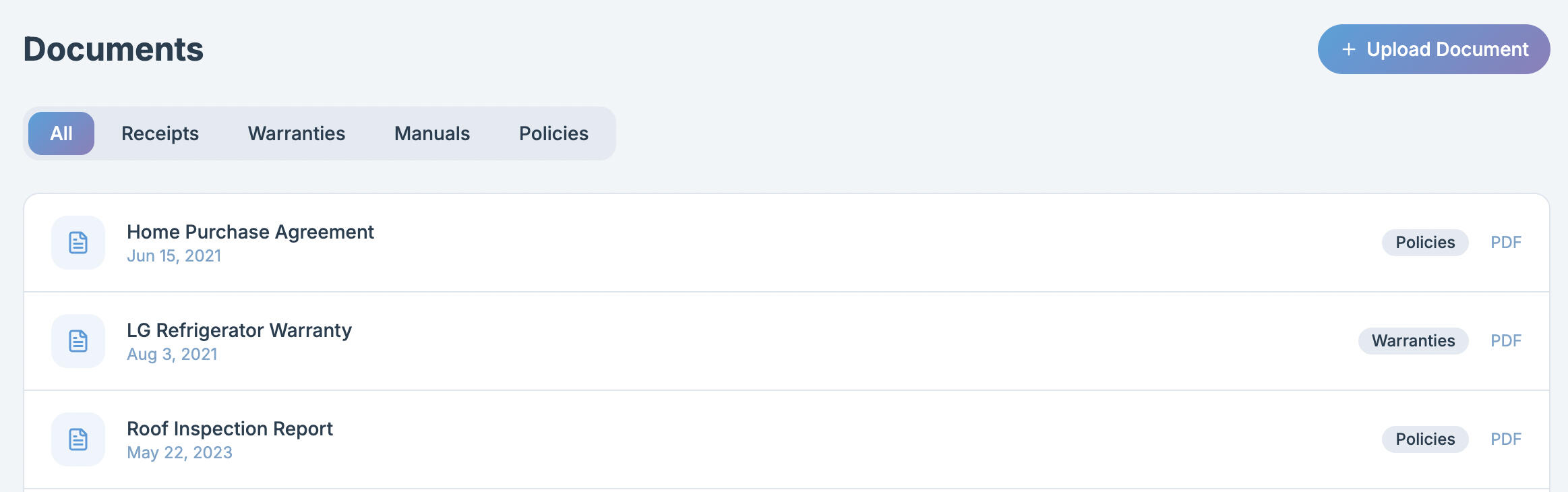Open the Manuals filter tab

[432, 133]
